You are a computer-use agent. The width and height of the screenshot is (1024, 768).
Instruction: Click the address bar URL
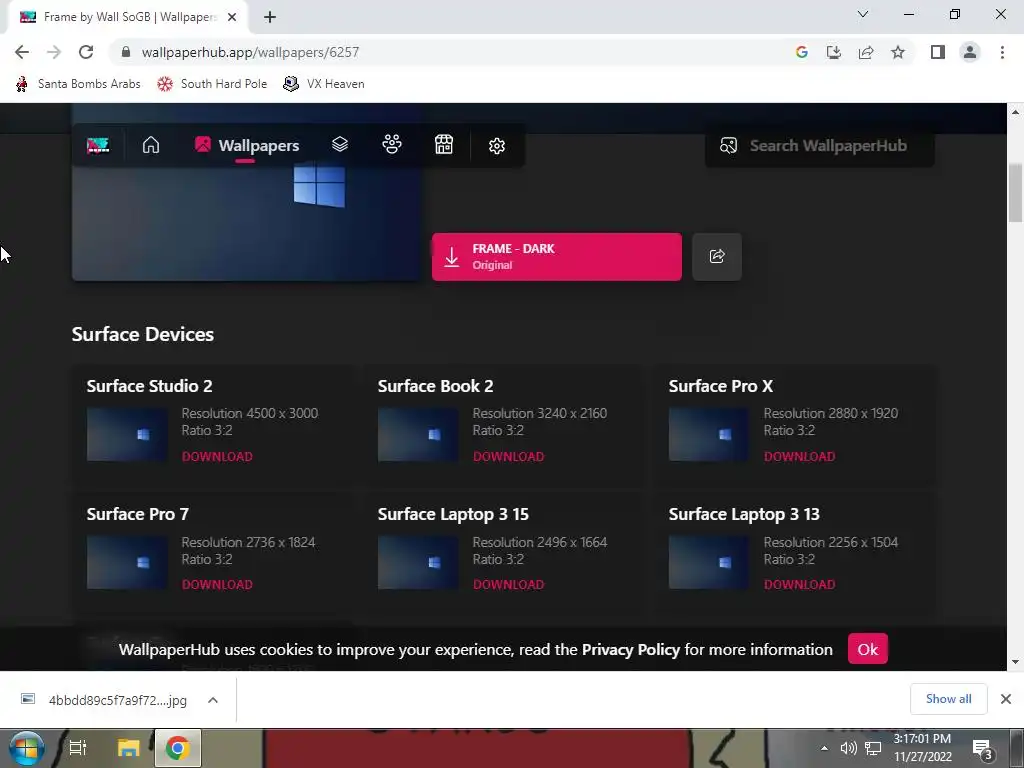[250, 52]
